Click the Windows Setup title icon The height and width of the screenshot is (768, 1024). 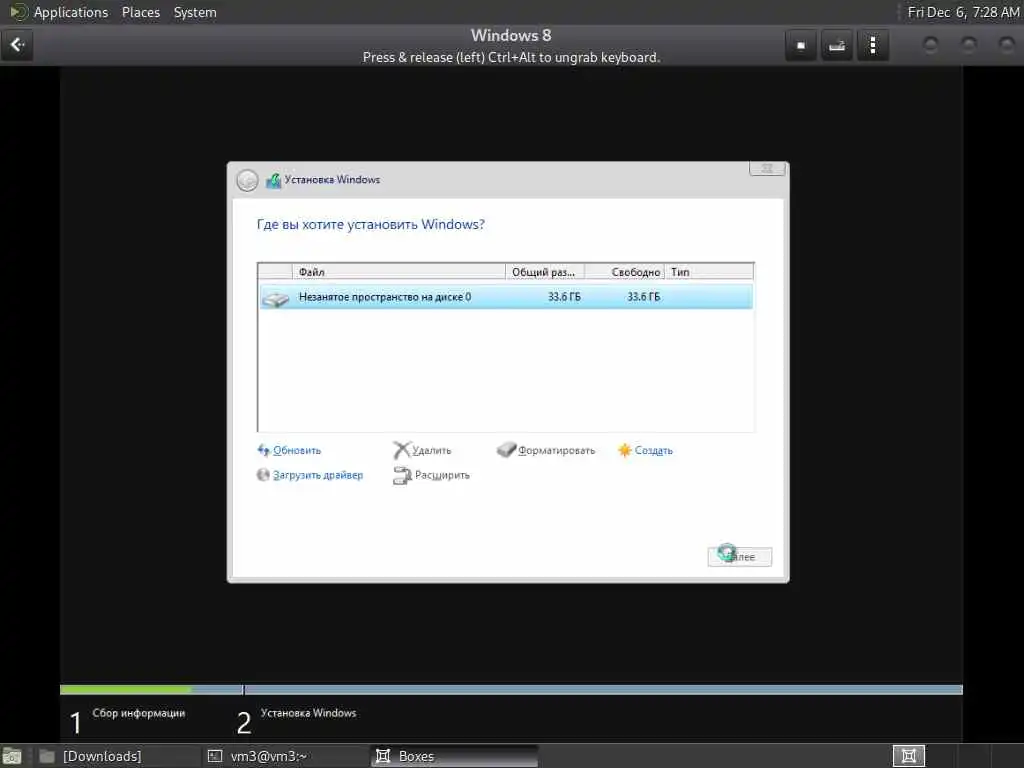pos(273,180)
